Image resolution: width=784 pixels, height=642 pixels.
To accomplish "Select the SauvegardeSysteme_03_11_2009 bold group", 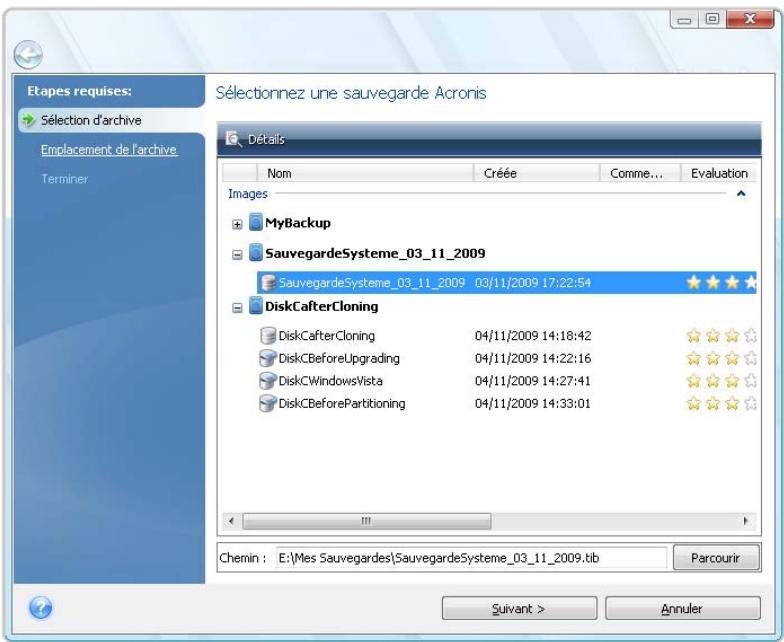I will (375, 253).
